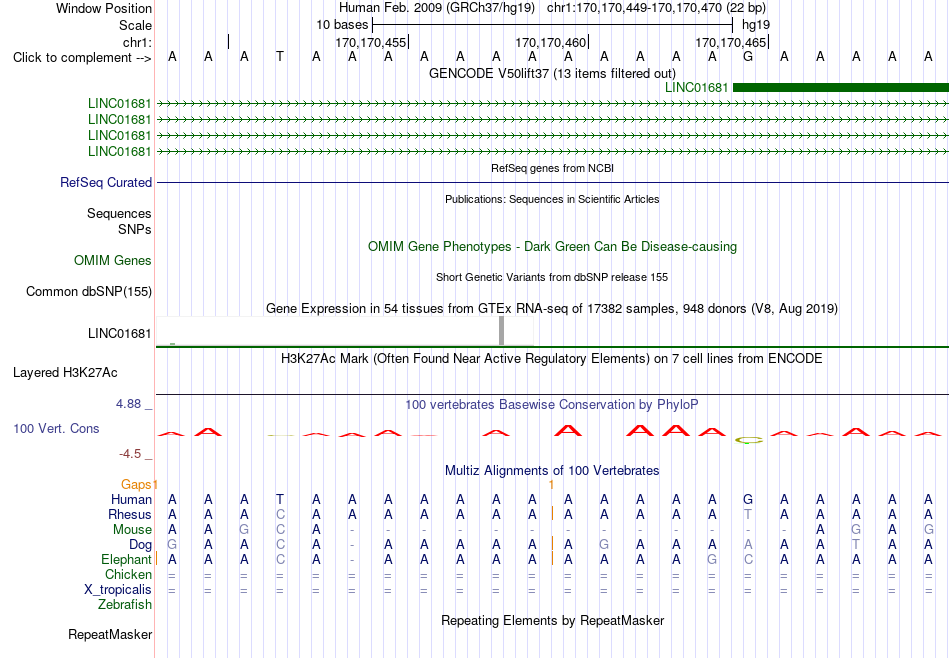The height and width of the screenshot is (658, 950).
Task: Click the gray bar in GTEx LINC01681 chart
Action: tap(501, 330)
